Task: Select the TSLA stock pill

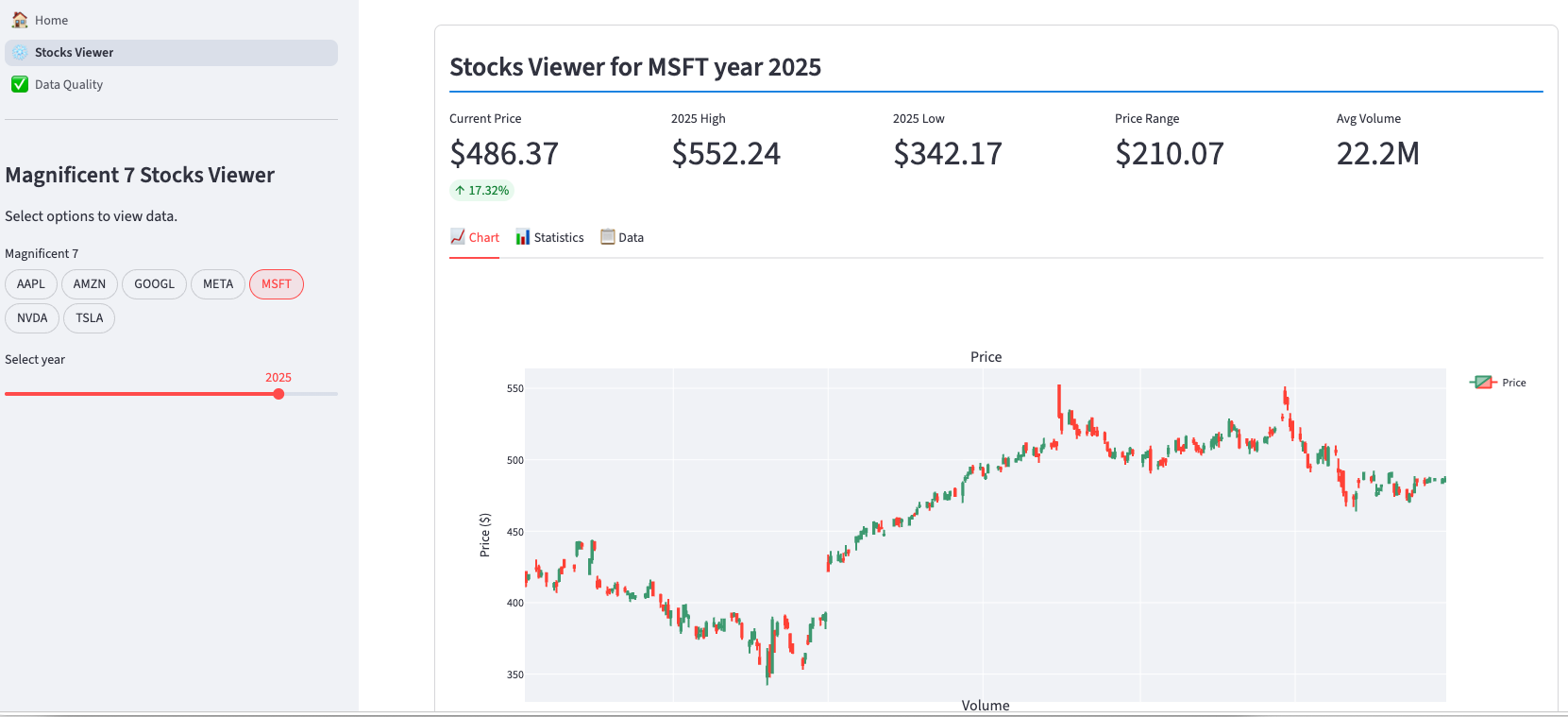Action: click(x=90, y=318)
